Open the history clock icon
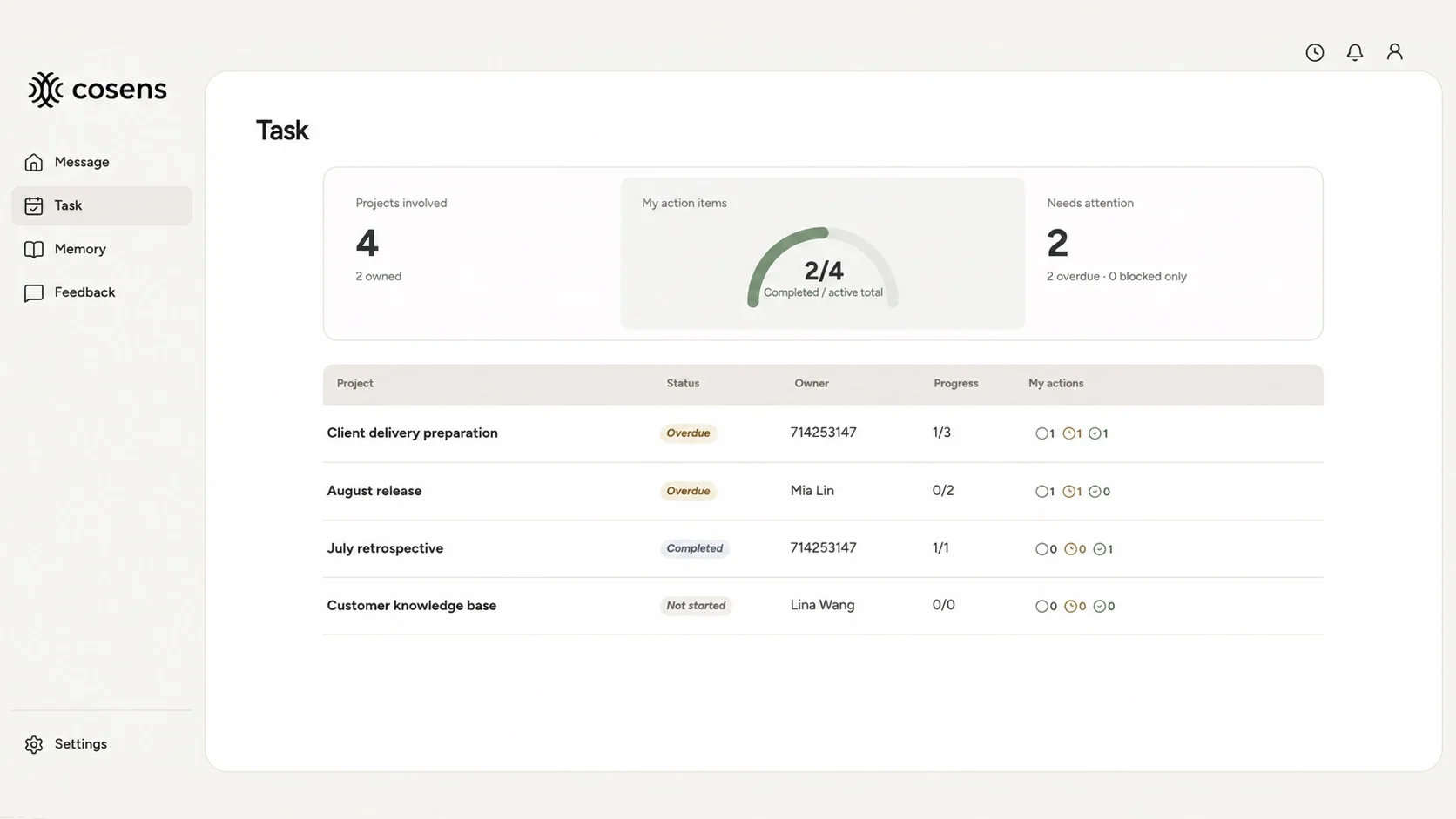The image size is (1456, 819). pyautogui.click(x=1315, y=52)
